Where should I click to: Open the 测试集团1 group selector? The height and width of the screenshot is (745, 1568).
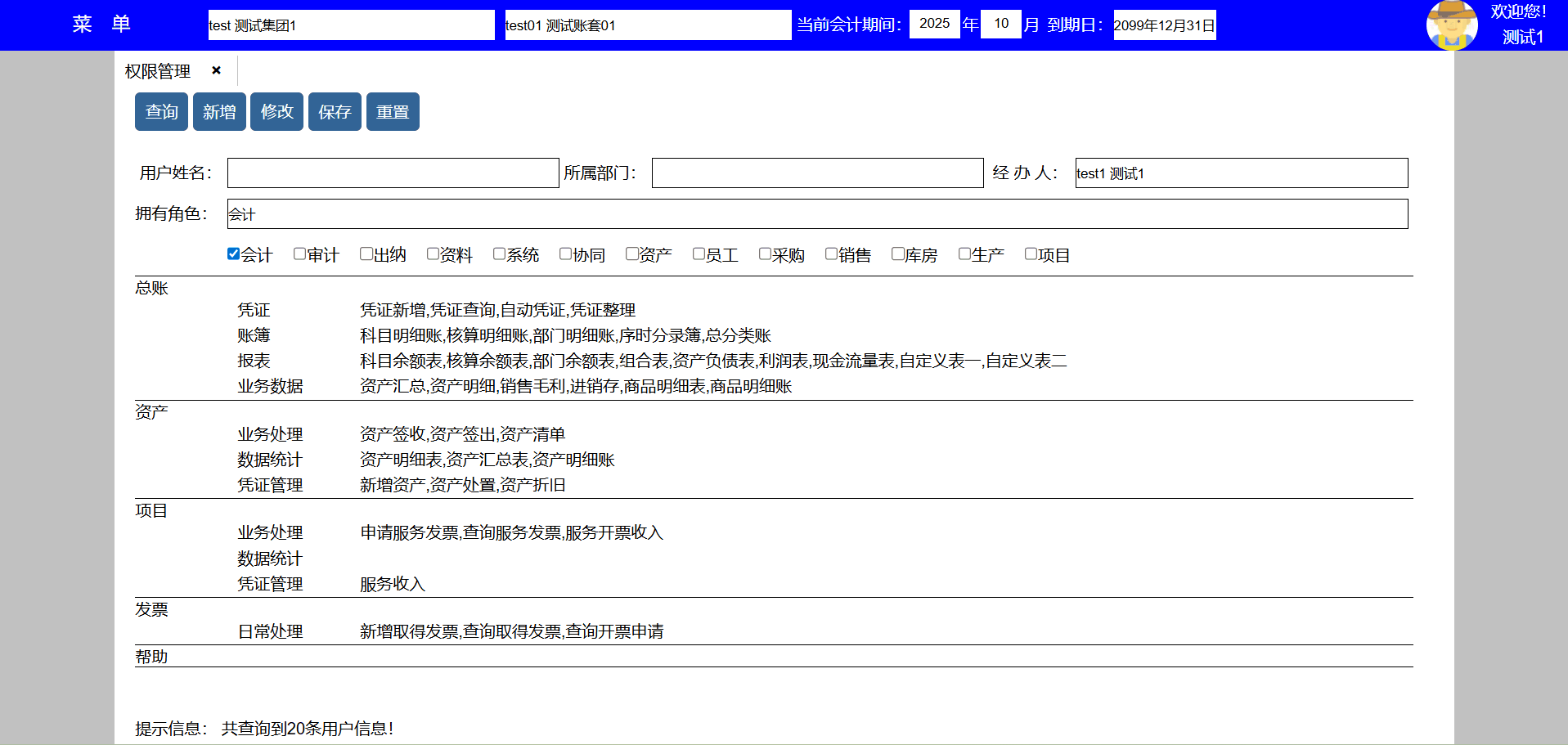coord(351,25)
